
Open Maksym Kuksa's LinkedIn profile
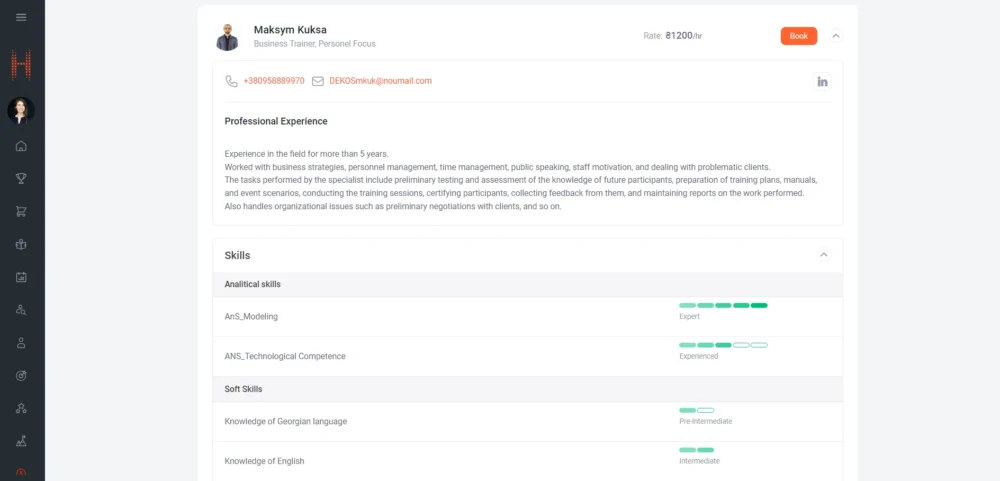822,81
